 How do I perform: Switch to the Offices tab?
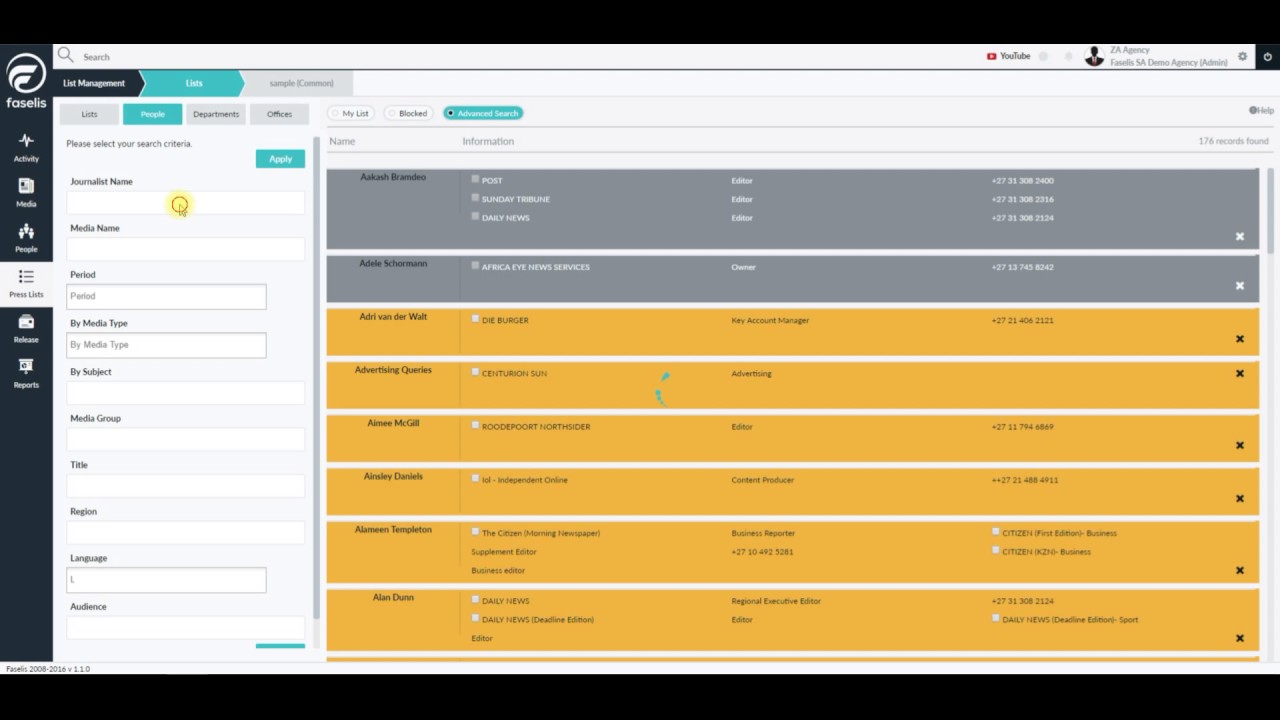[279, 114]
